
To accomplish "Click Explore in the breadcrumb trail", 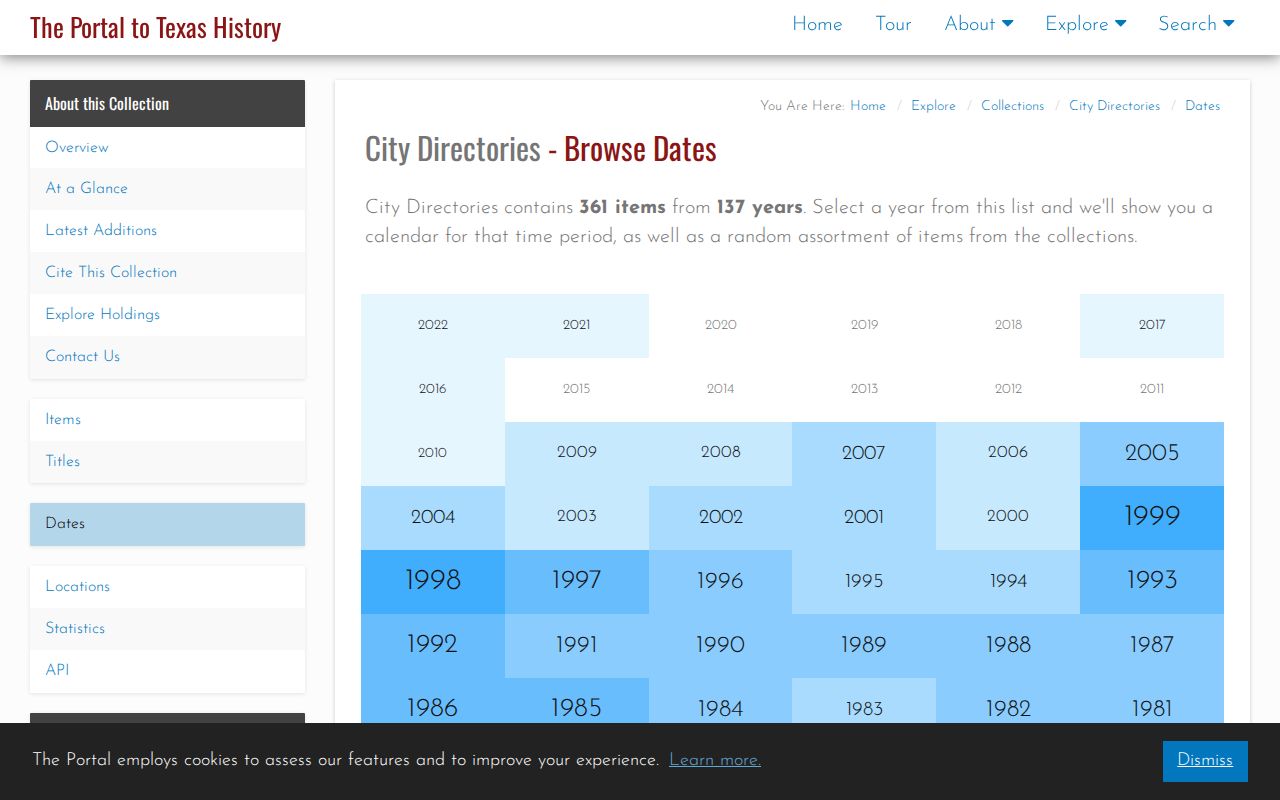I will point(933,106).
